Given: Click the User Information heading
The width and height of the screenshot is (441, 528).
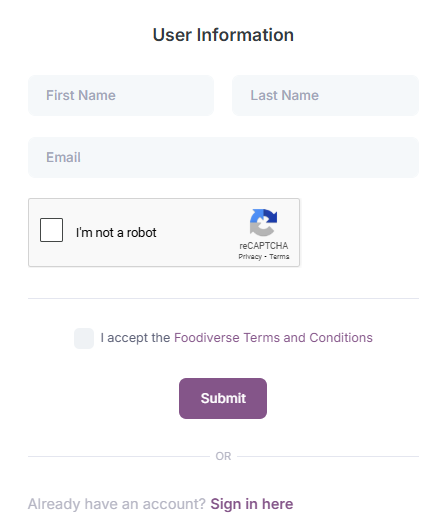Looking at the screenshot, I should pyautogui.click(x=223, y=35).
